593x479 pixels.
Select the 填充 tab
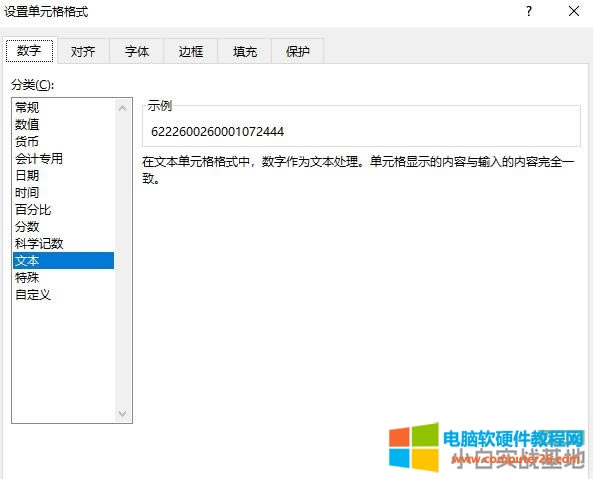244,51
